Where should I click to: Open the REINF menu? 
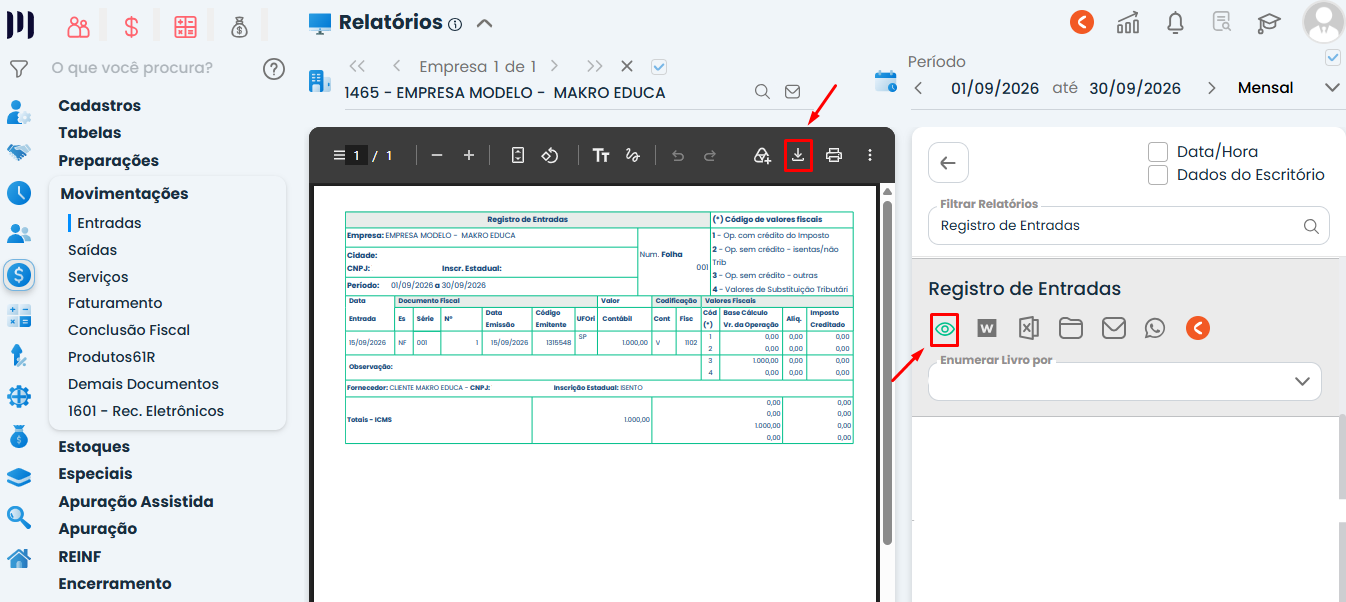click(x=80, y=557)
